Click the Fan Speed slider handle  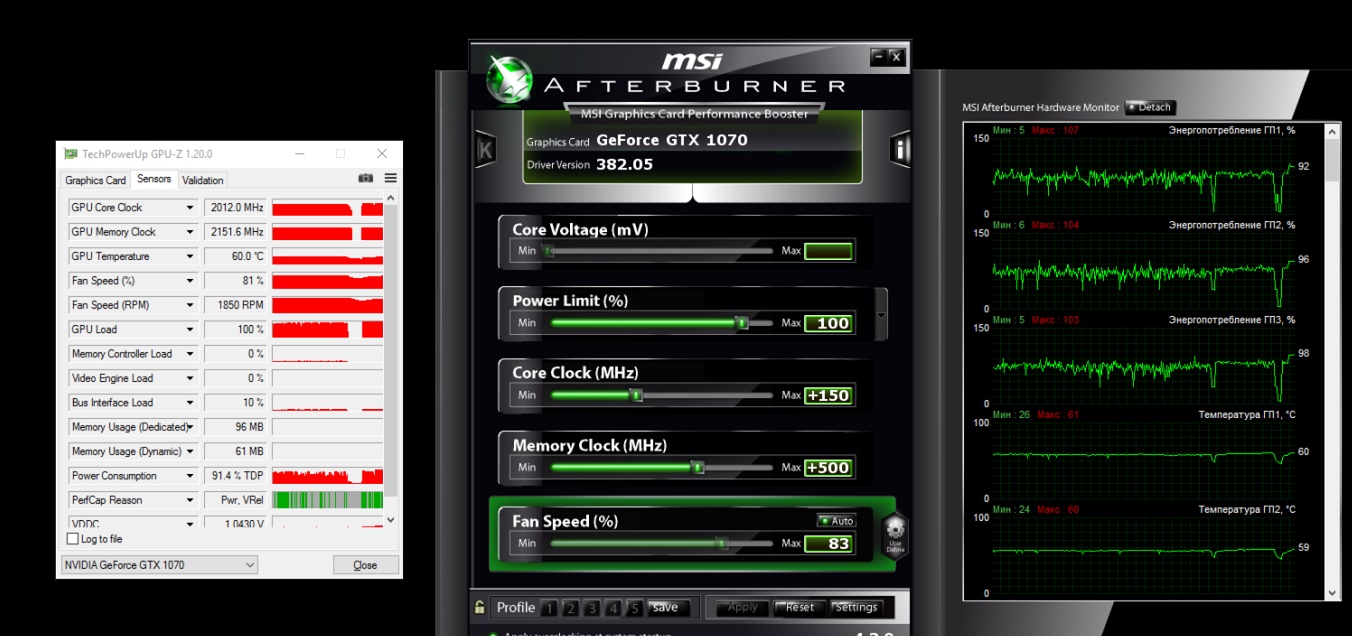coord(721,543)
